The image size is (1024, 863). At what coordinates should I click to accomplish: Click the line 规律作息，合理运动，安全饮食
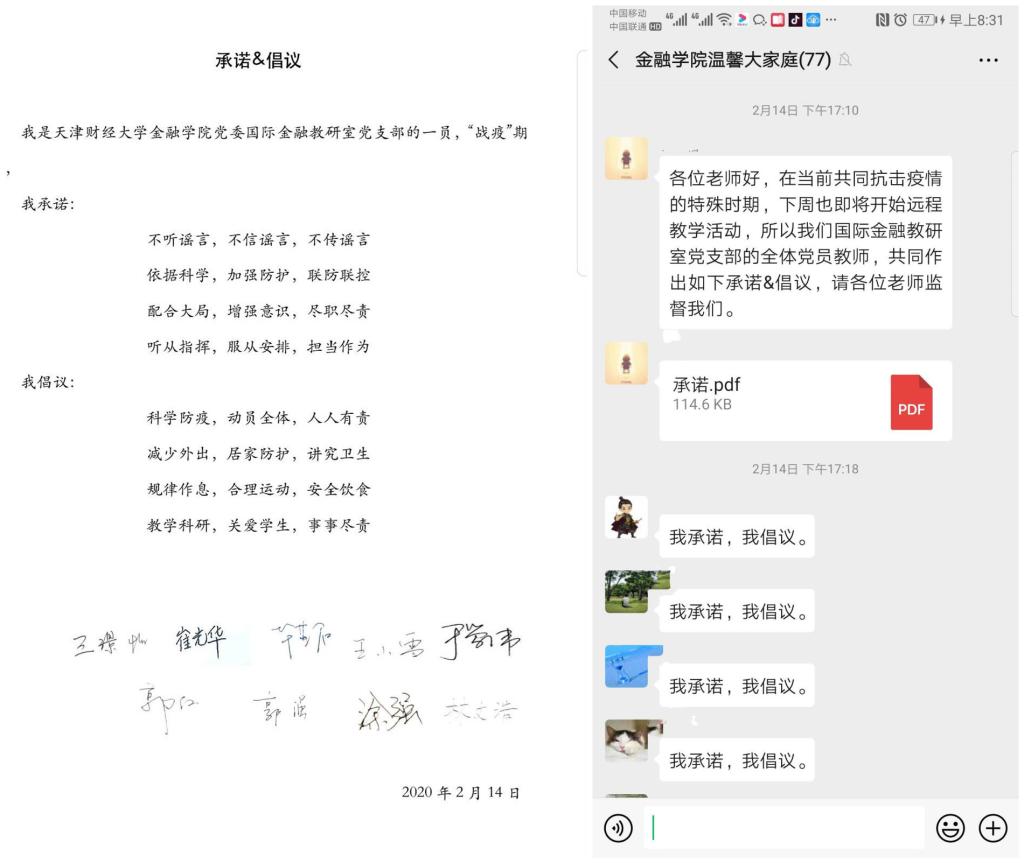(x=259, y=489)
